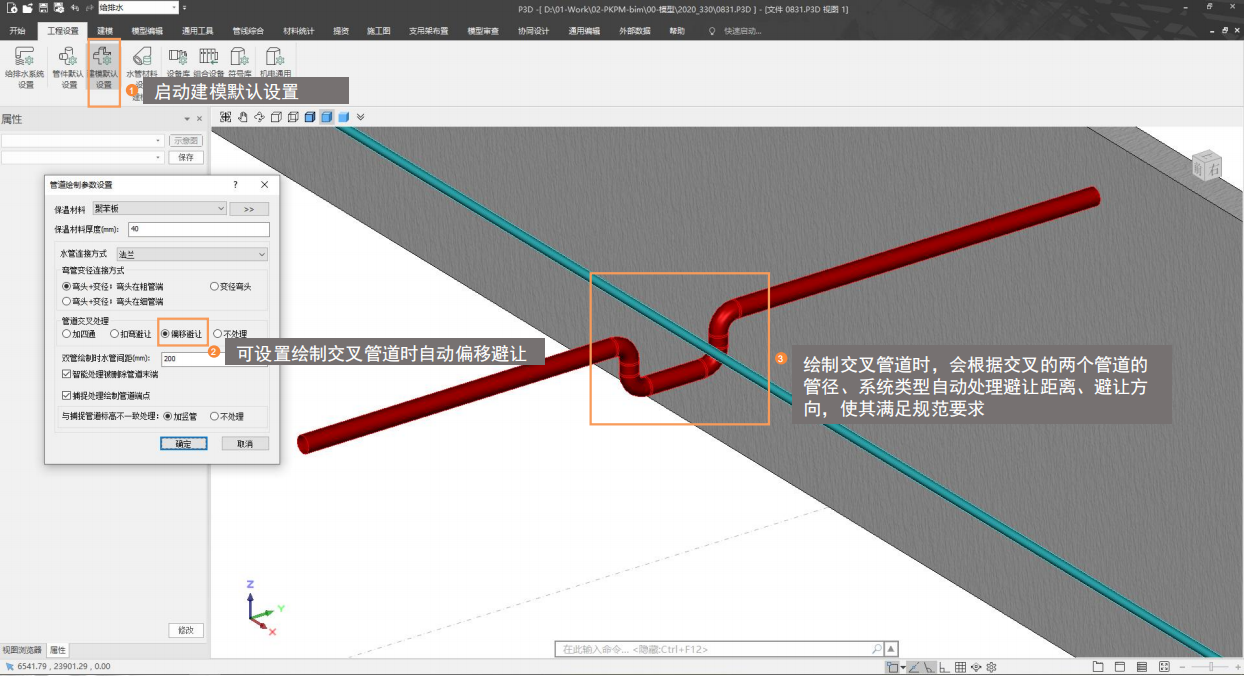Select the pan hand tool in view toolbar
The width and height of the screenshot is (1244, 676).
(242, 117)
